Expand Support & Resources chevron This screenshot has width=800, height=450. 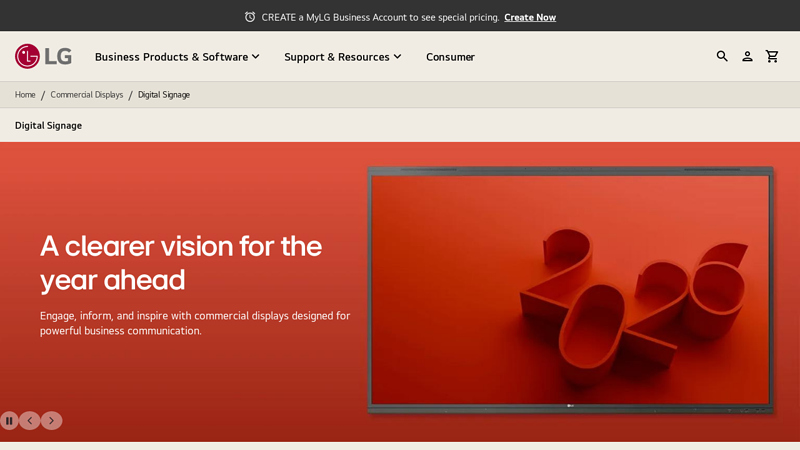tap(397, 57)
